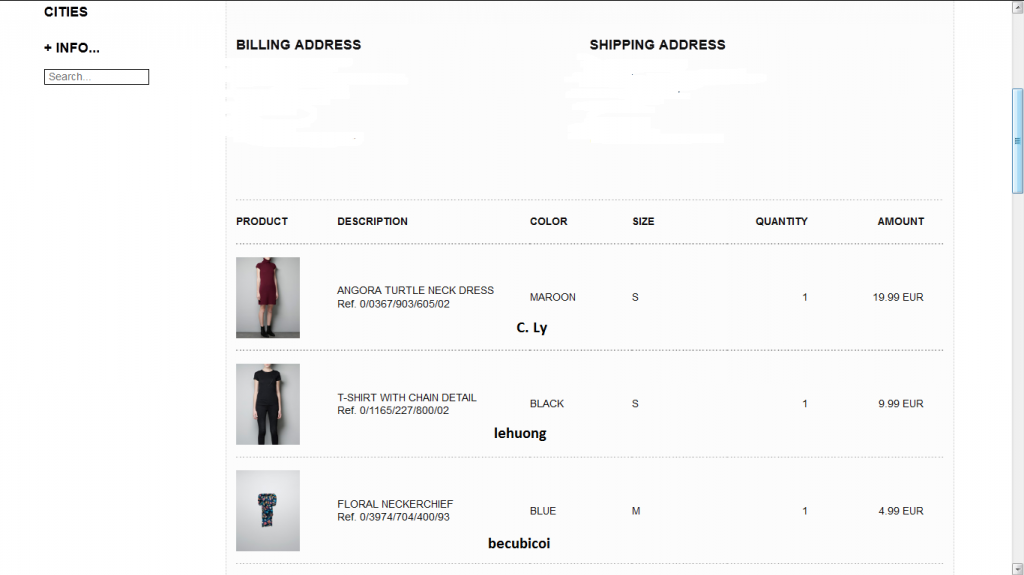Click the AMOUNT column header
Viewport: 1024px width, 575px height.
[900, 221]
